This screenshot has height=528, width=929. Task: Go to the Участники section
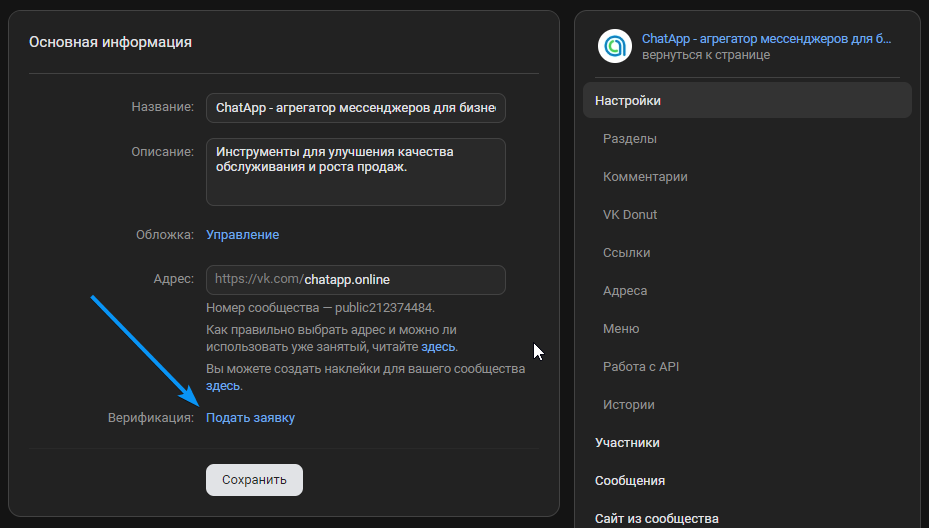click(x=627, y=443)
